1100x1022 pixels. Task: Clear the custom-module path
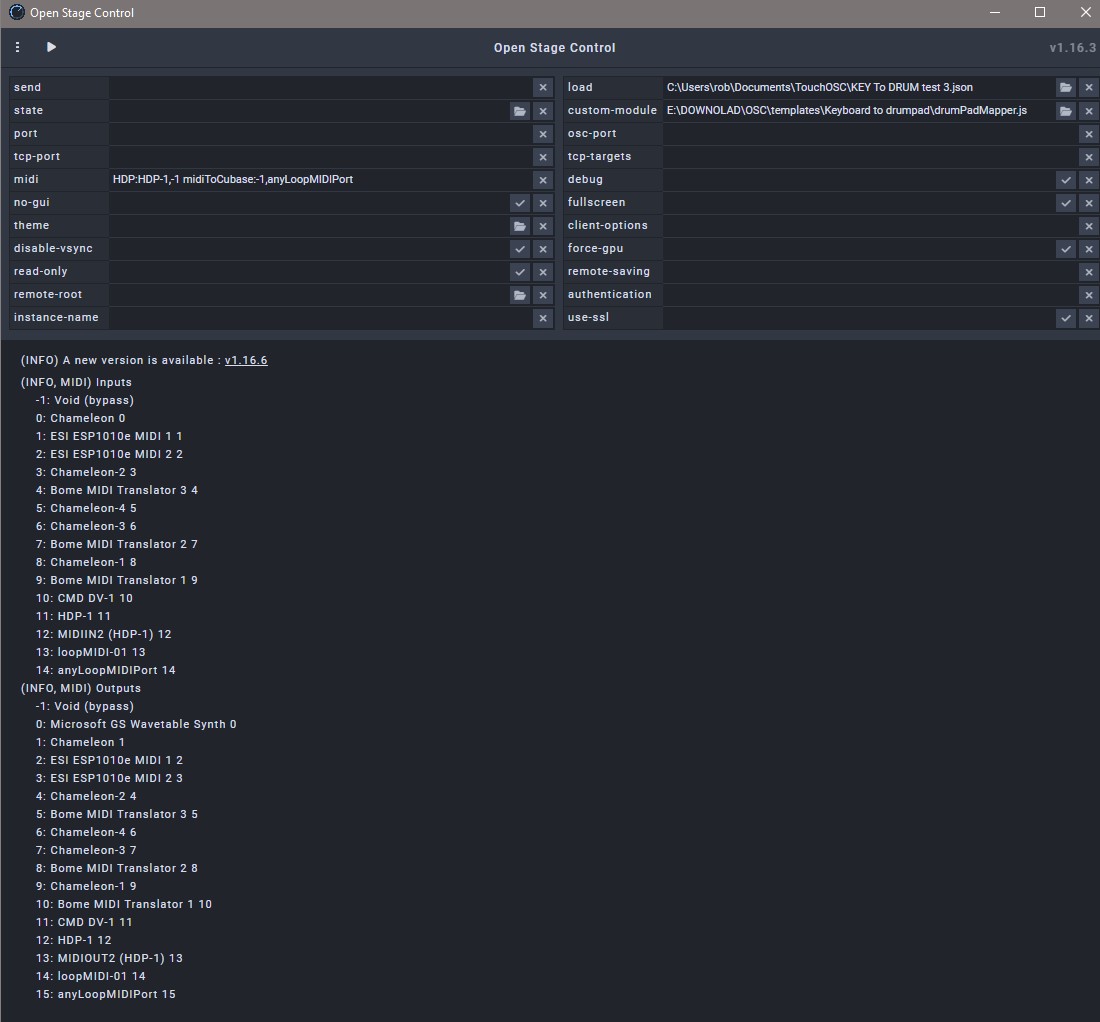coord(1088,111)
